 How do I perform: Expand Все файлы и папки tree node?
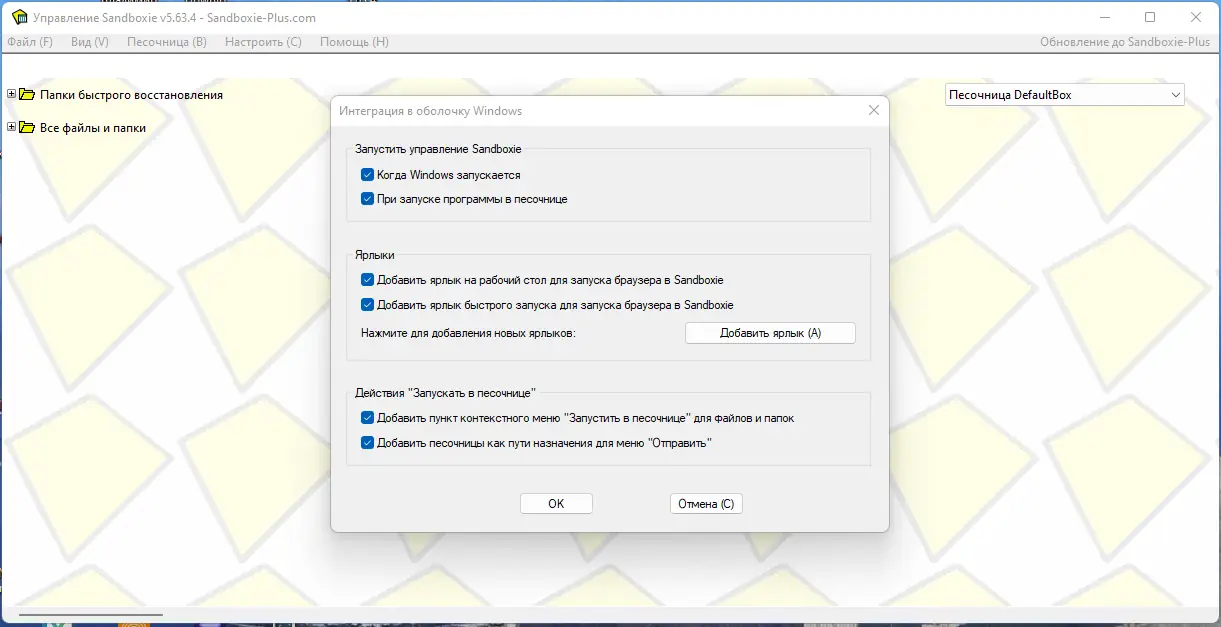click(x=12, y=128)
